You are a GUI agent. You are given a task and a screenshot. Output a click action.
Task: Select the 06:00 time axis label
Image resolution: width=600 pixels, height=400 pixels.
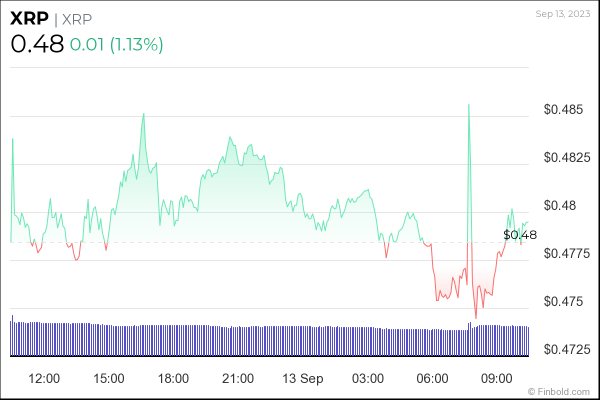432,378
